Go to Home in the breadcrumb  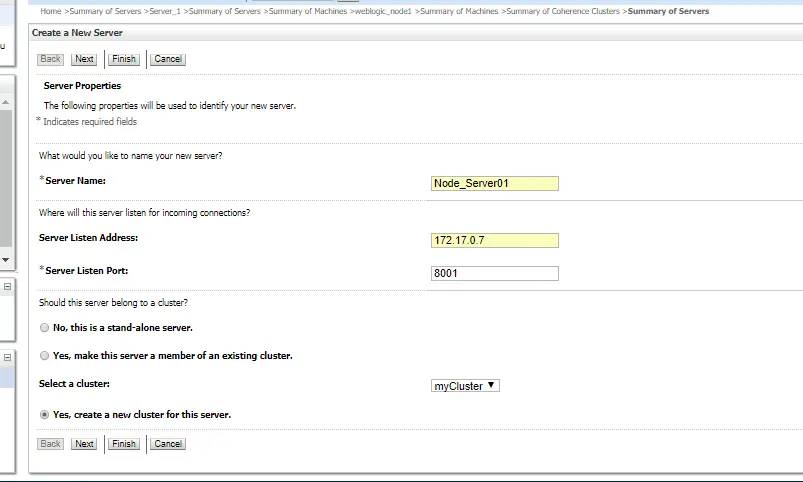pos(51,11)
